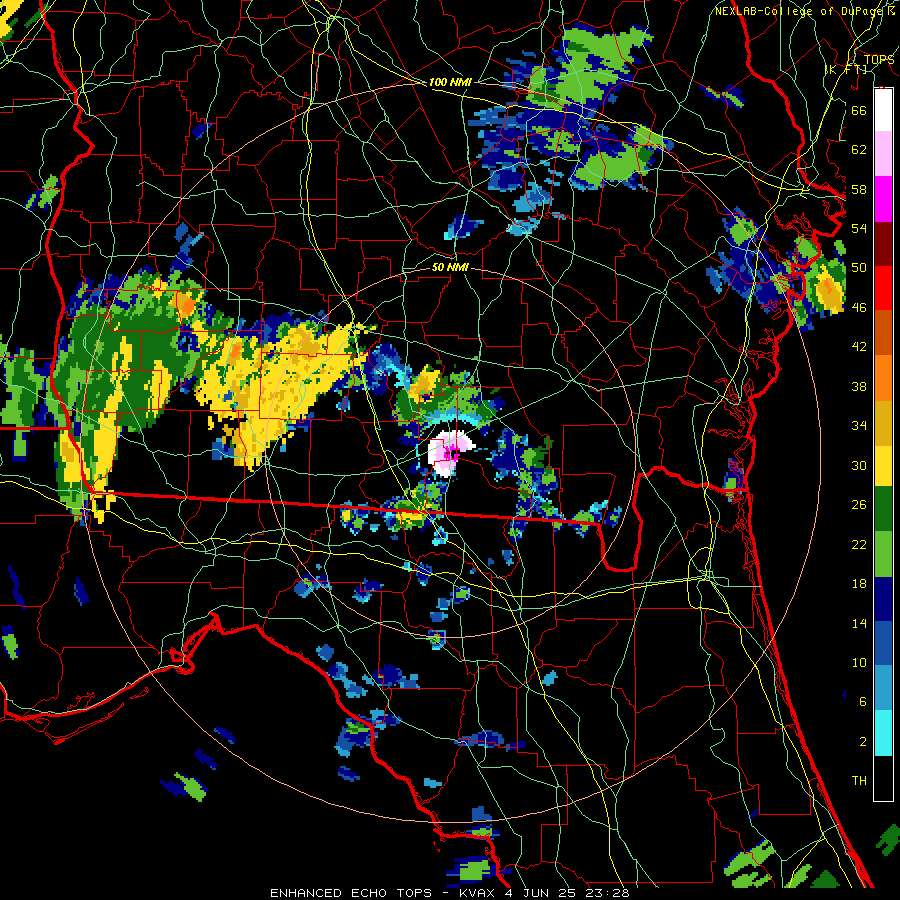Select legend value "50"

[x=859, y=268]
